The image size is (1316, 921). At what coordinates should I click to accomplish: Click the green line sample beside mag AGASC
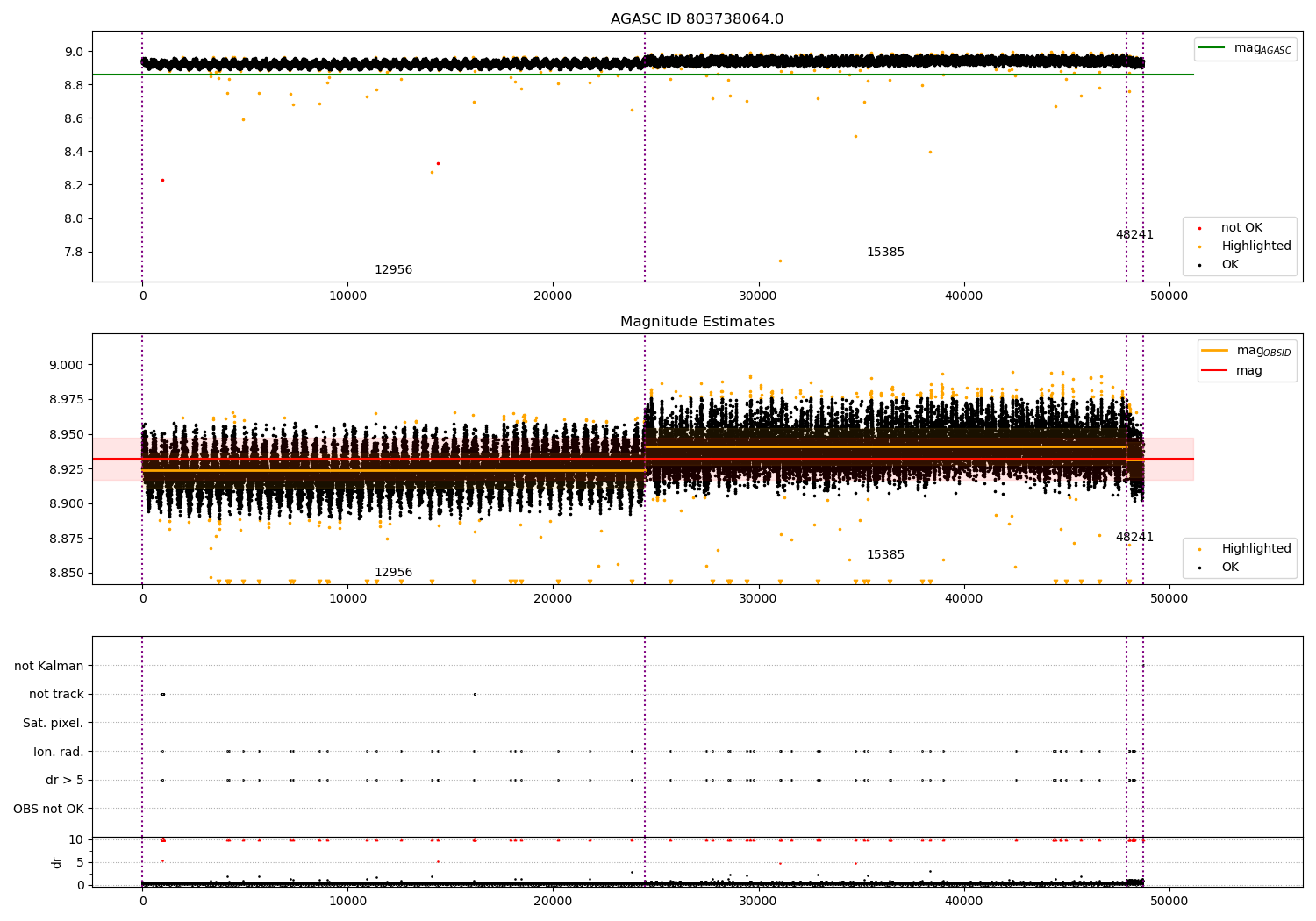(1212, 48)
